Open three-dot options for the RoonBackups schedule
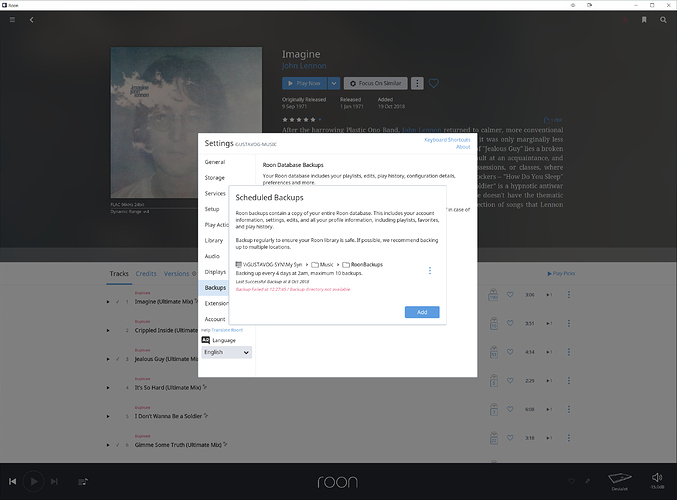The image size is (677, 500). pyautogui.click(x=430, y=270)
